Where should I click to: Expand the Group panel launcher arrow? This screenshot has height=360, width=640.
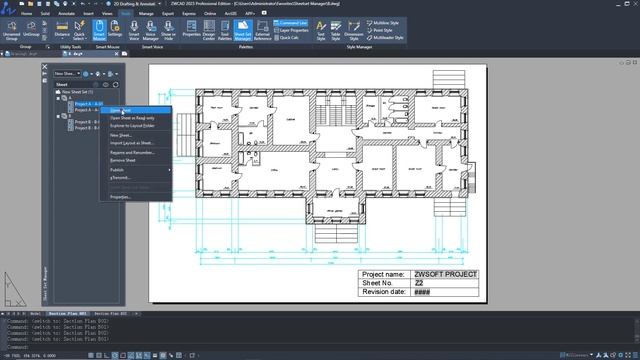[x=48, y=47]
